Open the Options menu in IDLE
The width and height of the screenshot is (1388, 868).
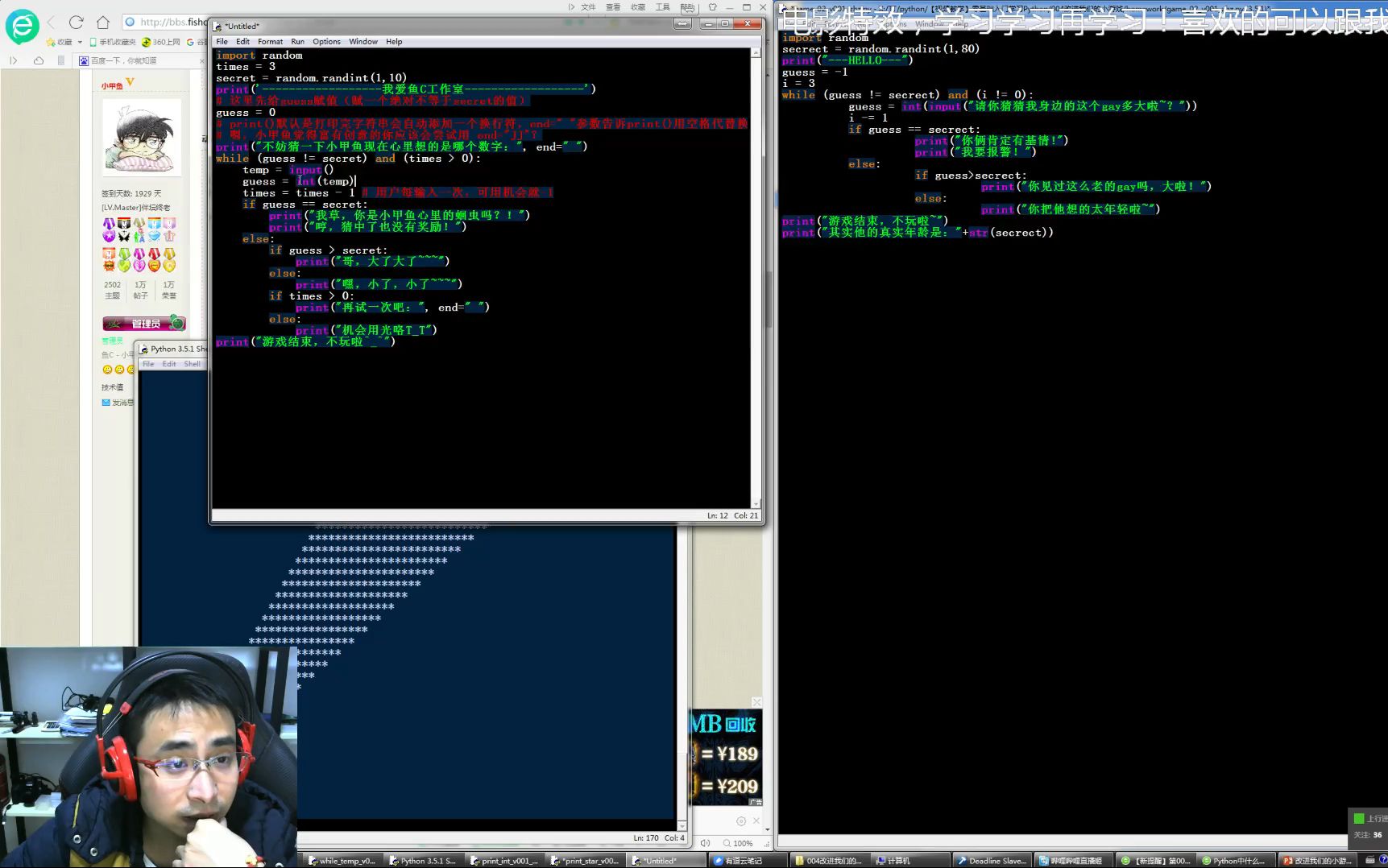tap(326, 42)
